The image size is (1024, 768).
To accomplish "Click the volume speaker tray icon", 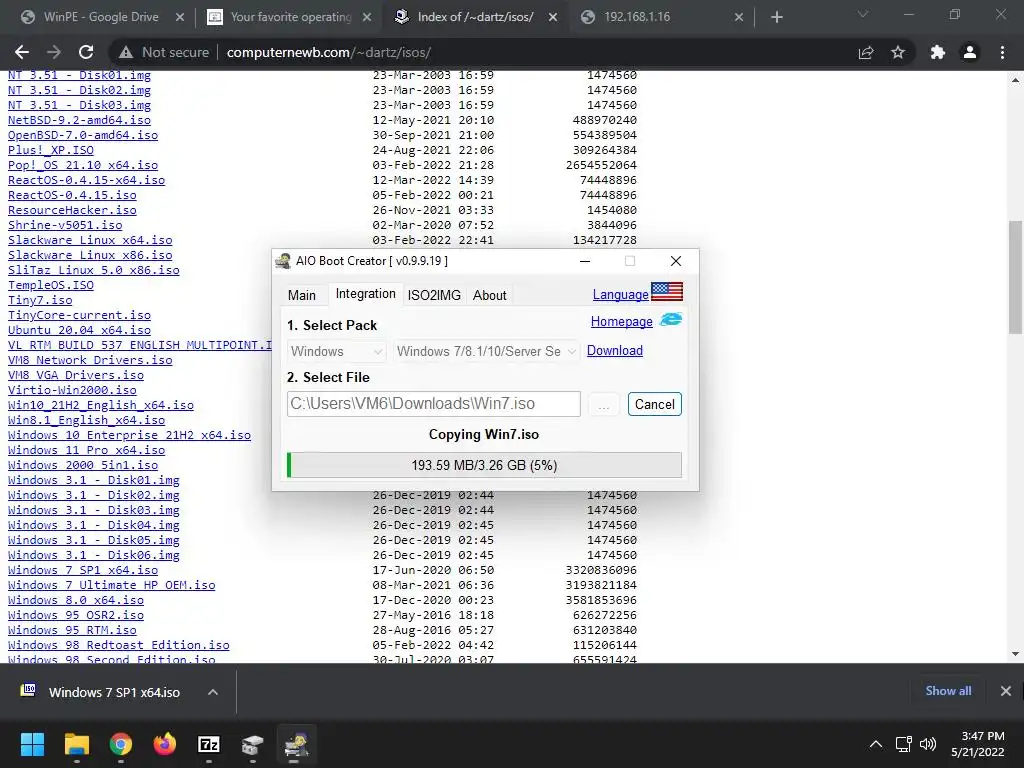I will click(x=928, y=744).
